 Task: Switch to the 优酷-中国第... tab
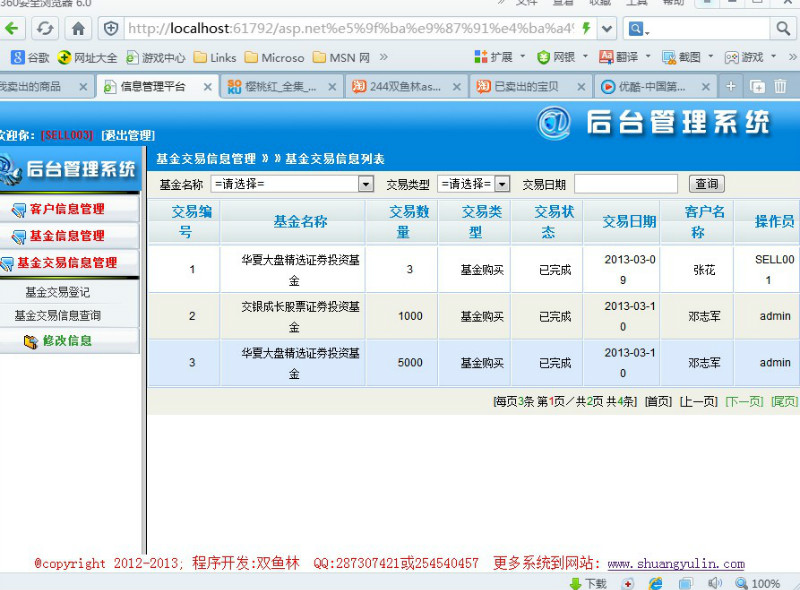[651, 87]
